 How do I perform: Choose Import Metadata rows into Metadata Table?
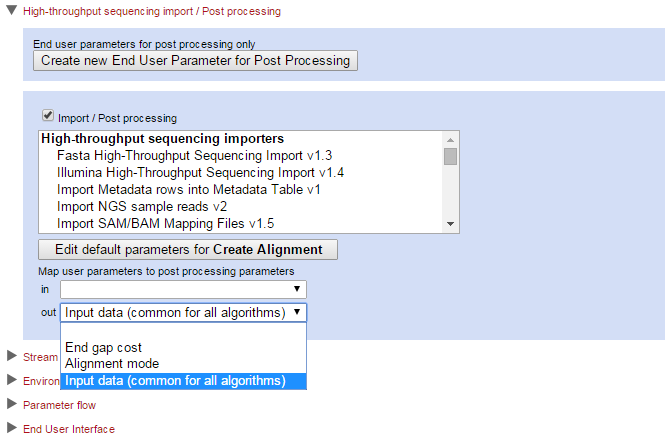tap(188, 189)
